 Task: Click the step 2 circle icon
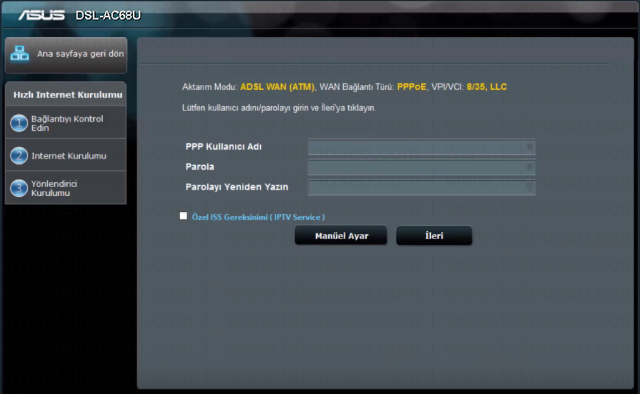[x=19, y=156]
